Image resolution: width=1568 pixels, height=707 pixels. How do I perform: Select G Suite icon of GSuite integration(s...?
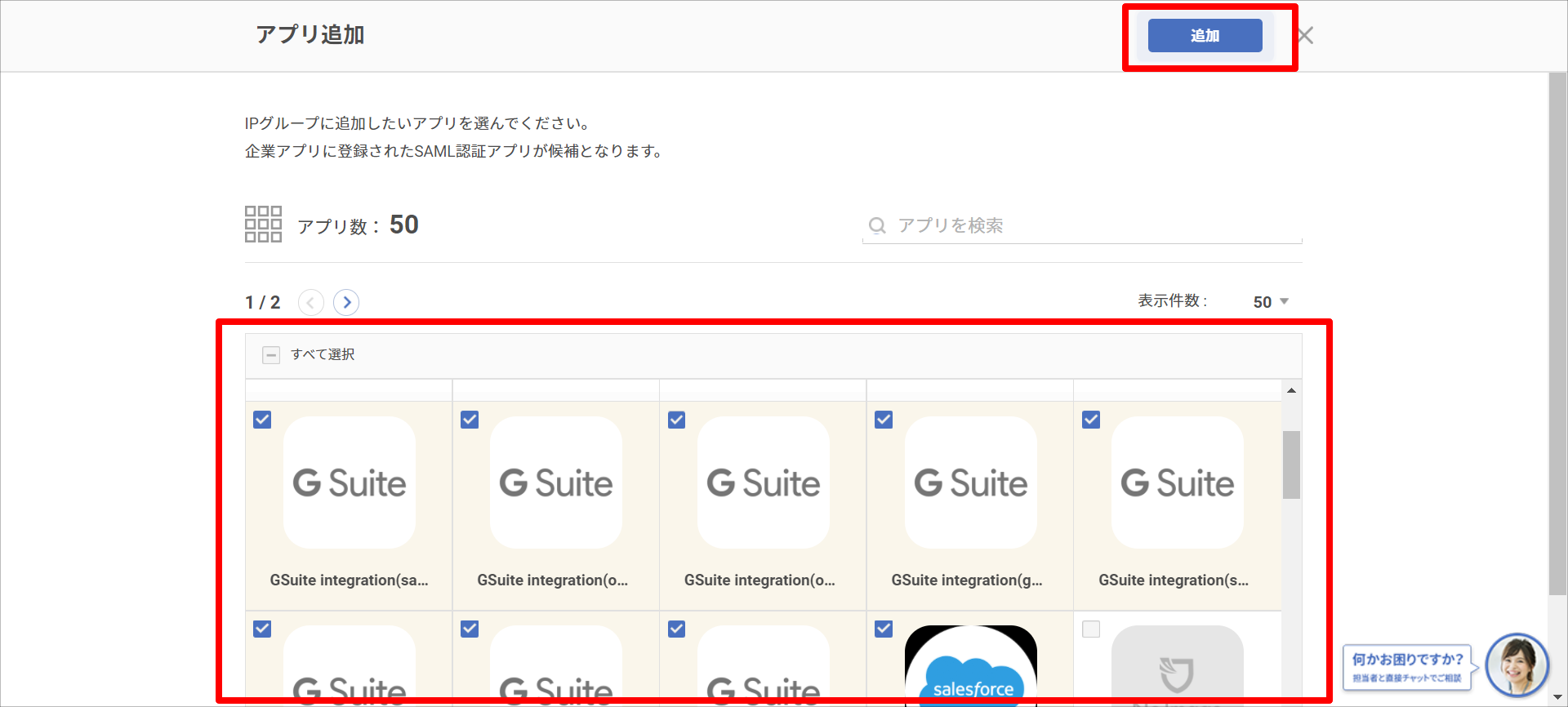click(1178, 482)
